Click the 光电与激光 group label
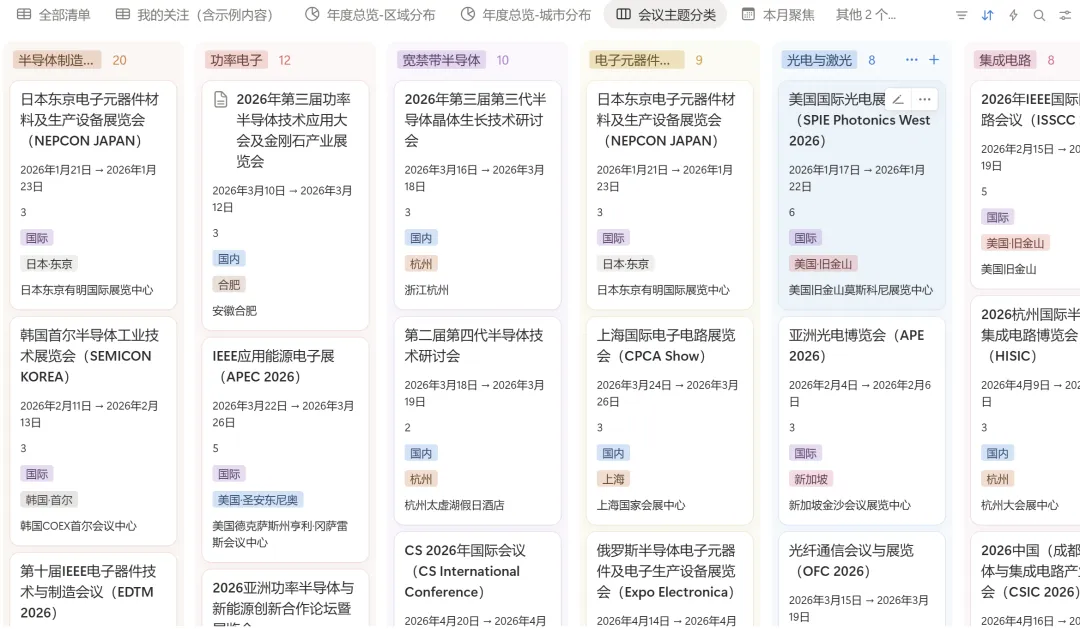Screen dimensions: 1080x629 click(819, 60)
